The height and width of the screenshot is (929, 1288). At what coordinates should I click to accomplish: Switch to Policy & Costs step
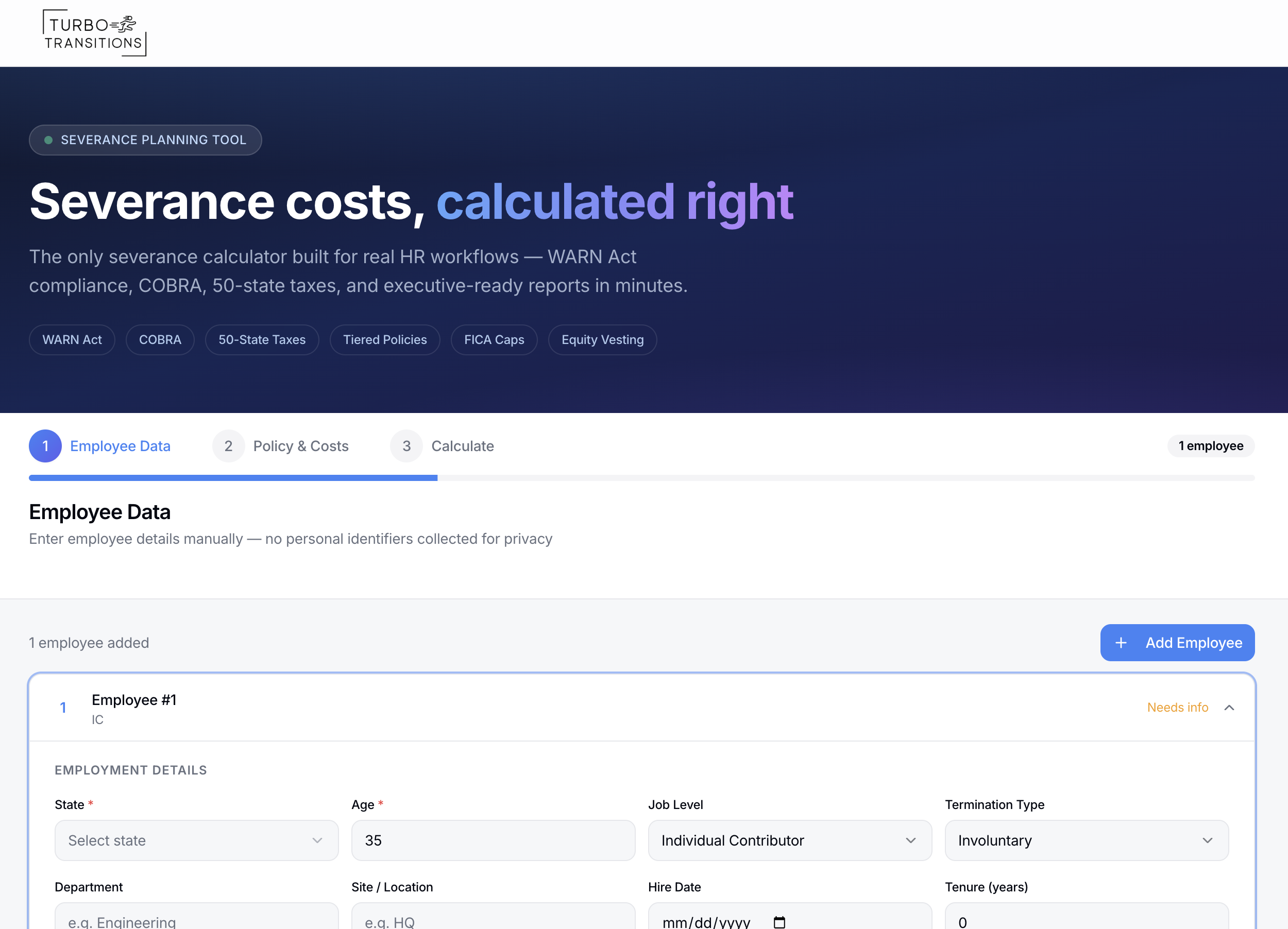300,446
